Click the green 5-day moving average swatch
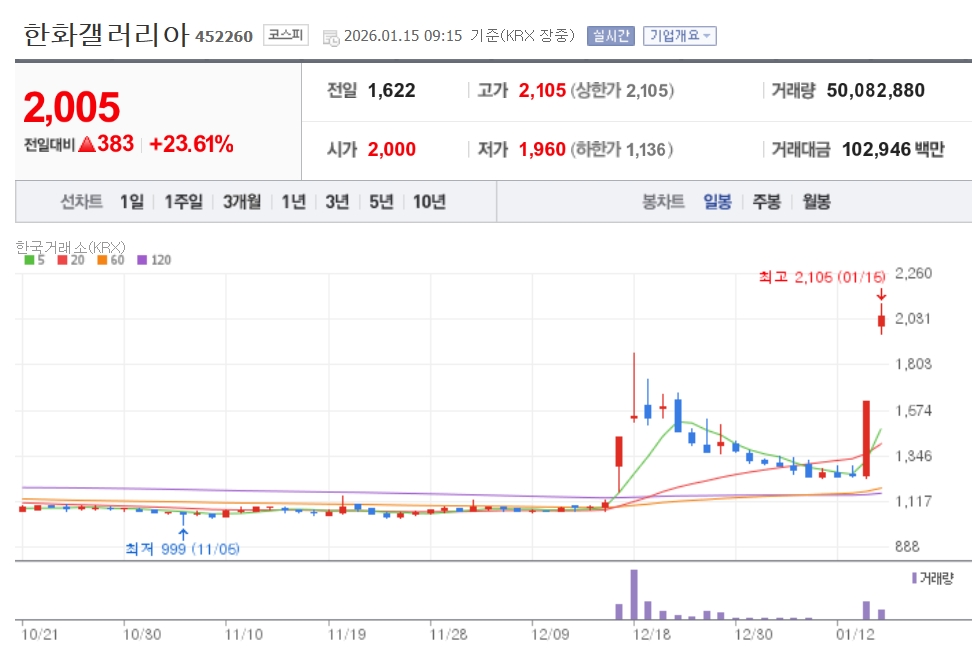Image resolution: width=972 pixels, height=664 pixels. click(x=29, y=260)
